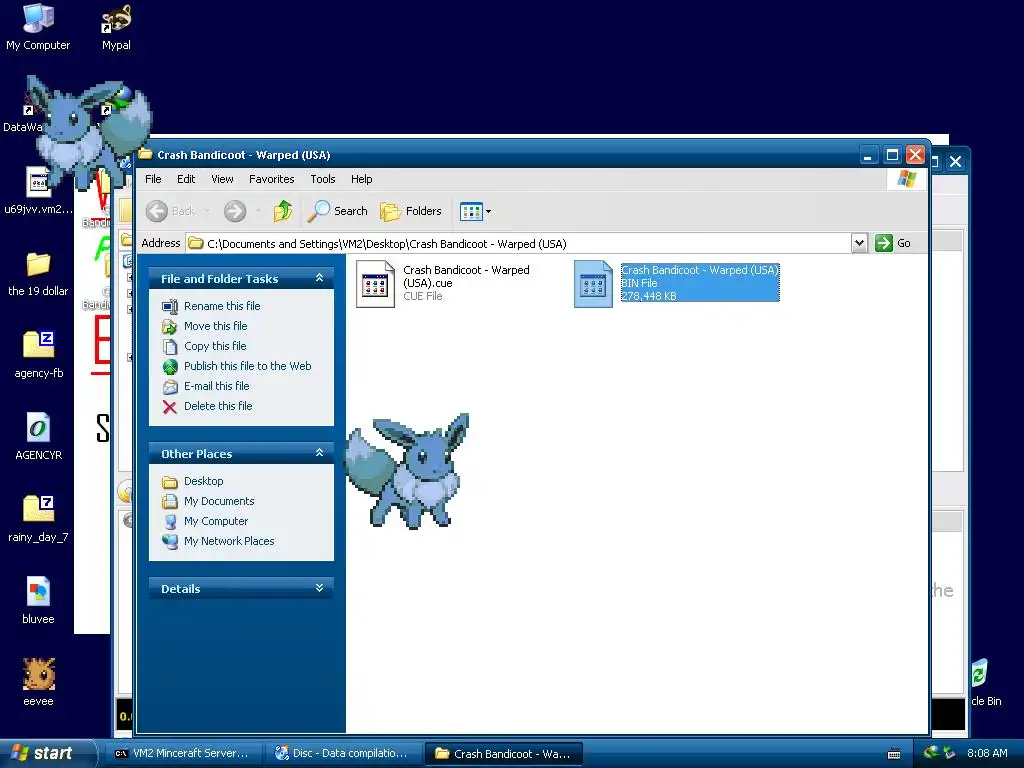
Task: Launch the Mypal browser shortcut
Action: [x=116, y=27]
